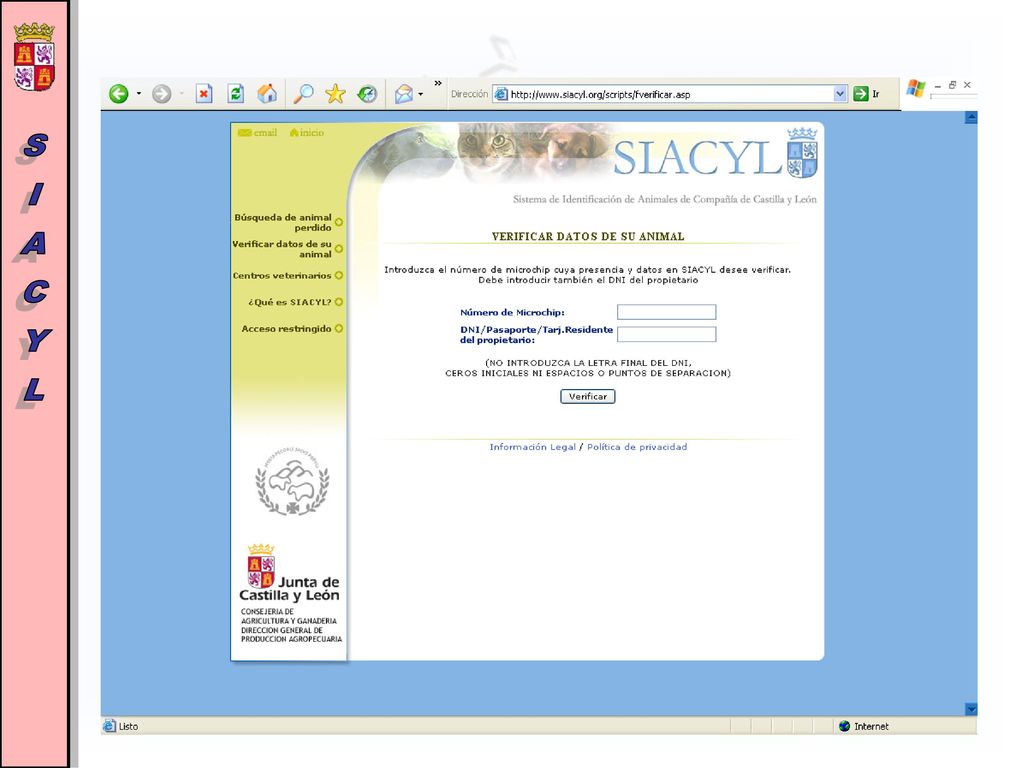Open Acceso restringido menu item

tap(292, 328)
